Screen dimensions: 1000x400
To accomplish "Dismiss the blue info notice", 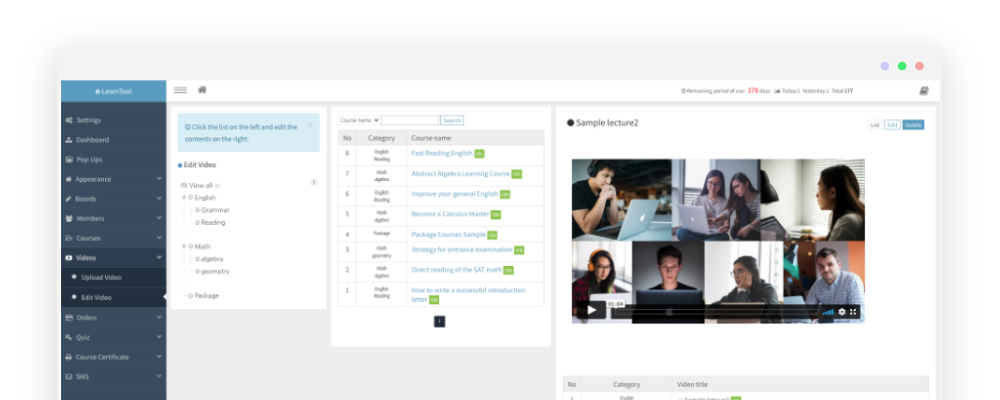I will tap(310, 126).
